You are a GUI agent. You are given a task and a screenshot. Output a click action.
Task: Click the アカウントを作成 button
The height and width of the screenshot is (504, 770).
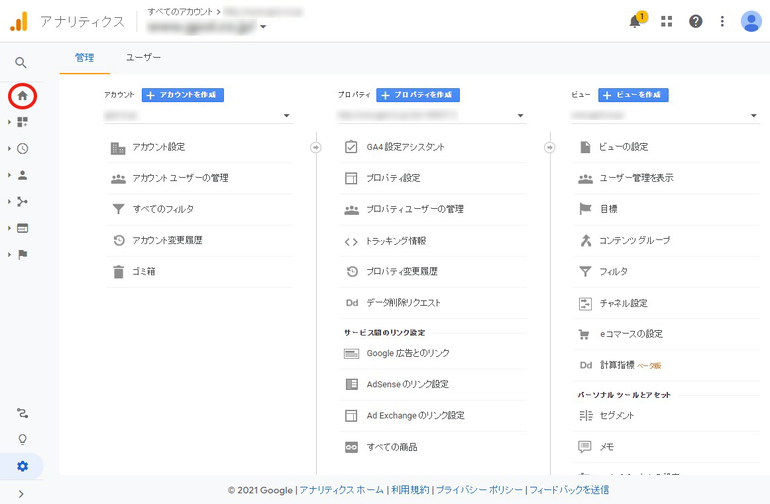point(182,95)
